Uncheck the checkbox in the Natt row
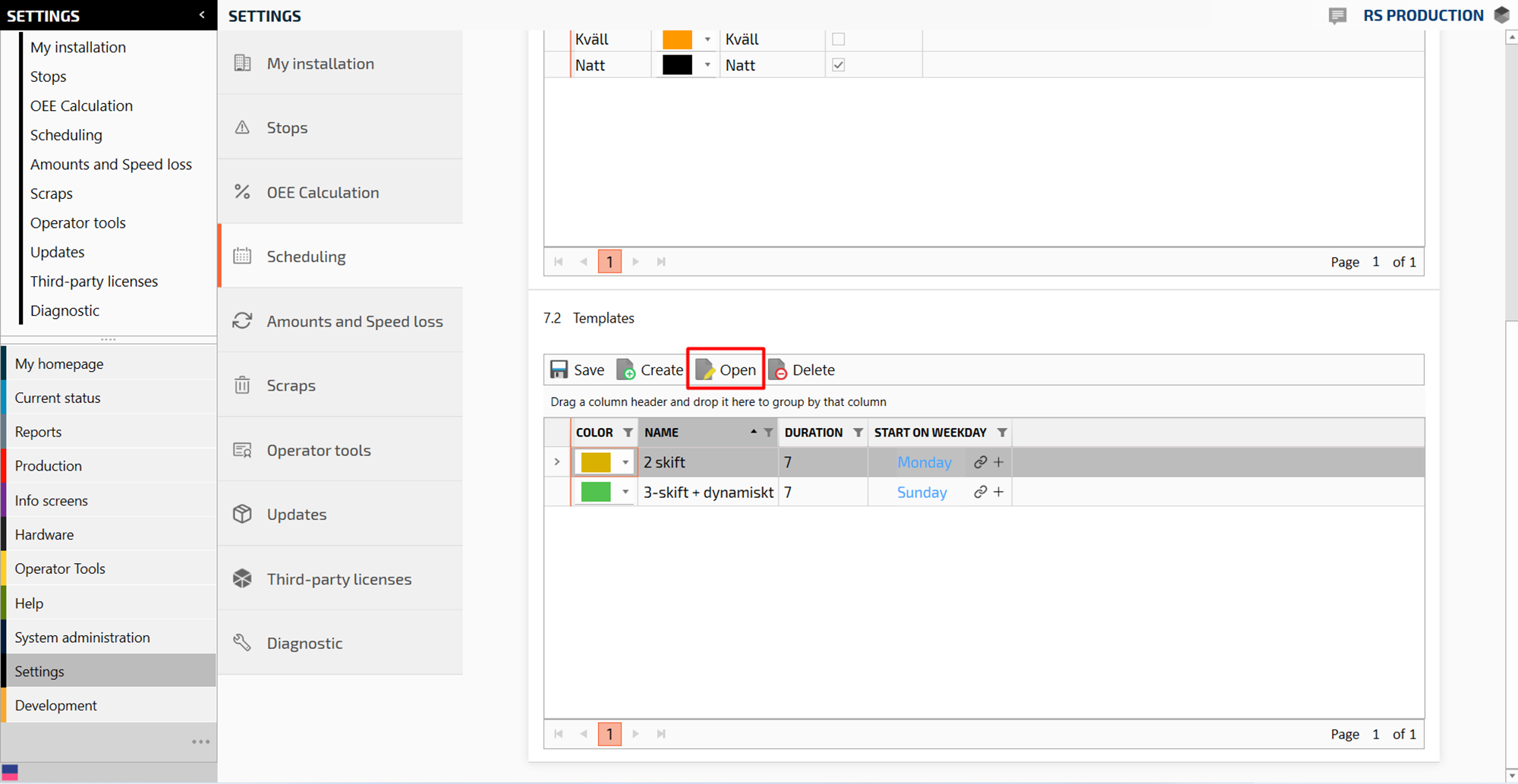This screenshot has width=1518, height=784. coord(838,65)
